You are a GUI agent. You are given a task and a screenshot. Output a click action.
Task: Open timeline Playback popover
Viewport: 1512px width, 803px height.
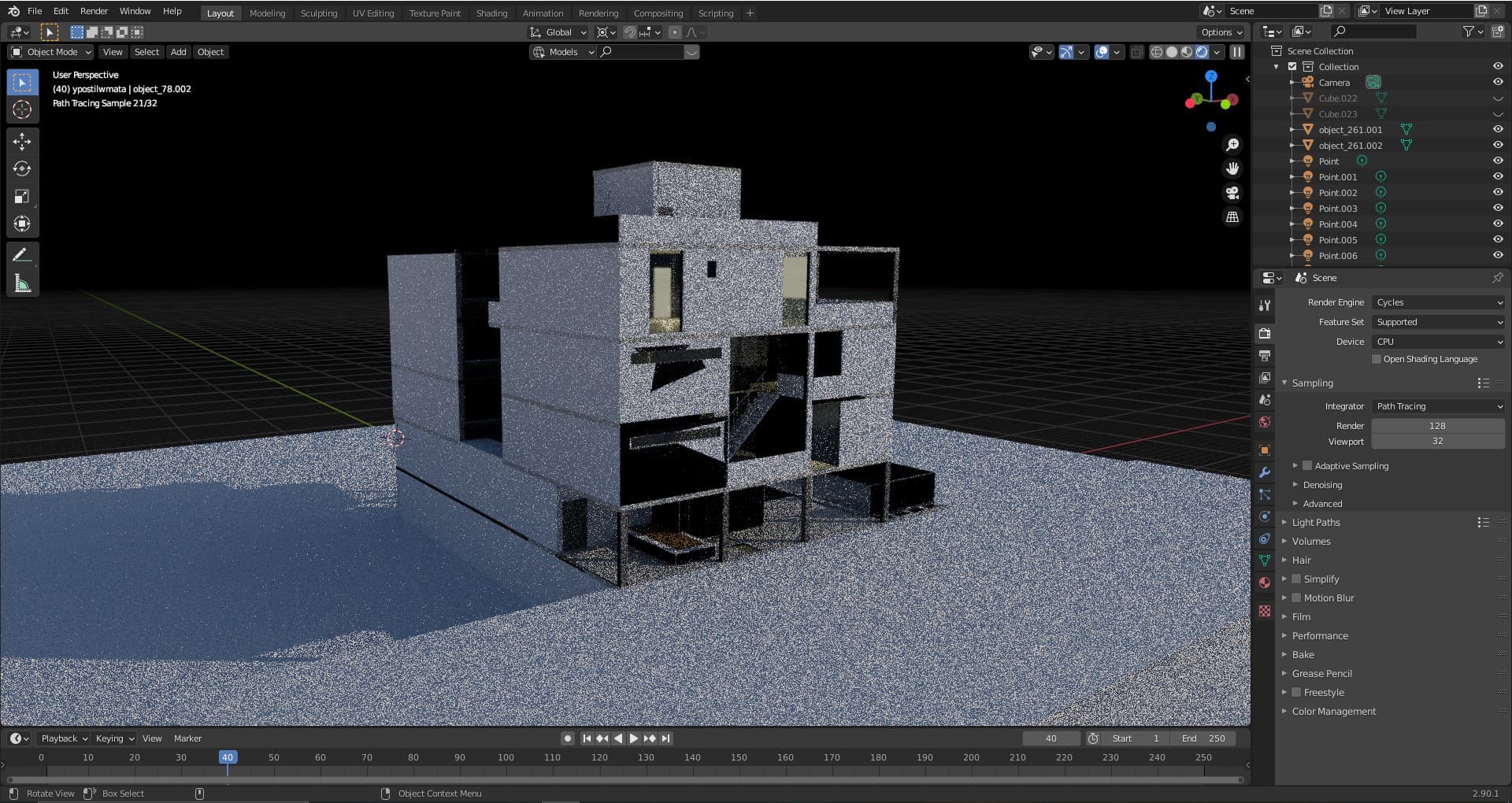[x=64, y=738]
